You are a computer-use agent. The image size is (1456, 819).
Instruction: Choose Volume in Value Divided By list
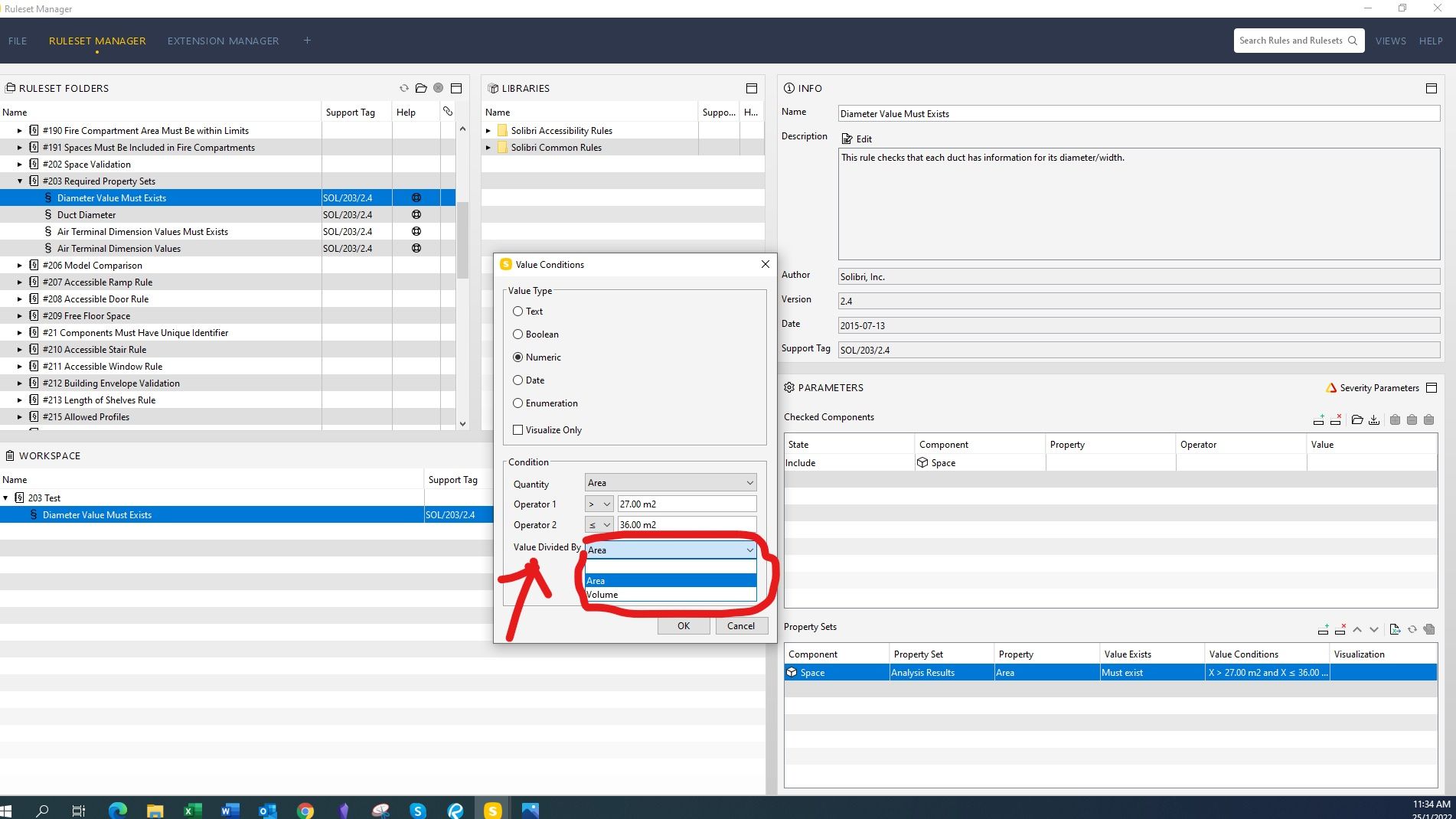pyautogui.click(x=671, y=595)
